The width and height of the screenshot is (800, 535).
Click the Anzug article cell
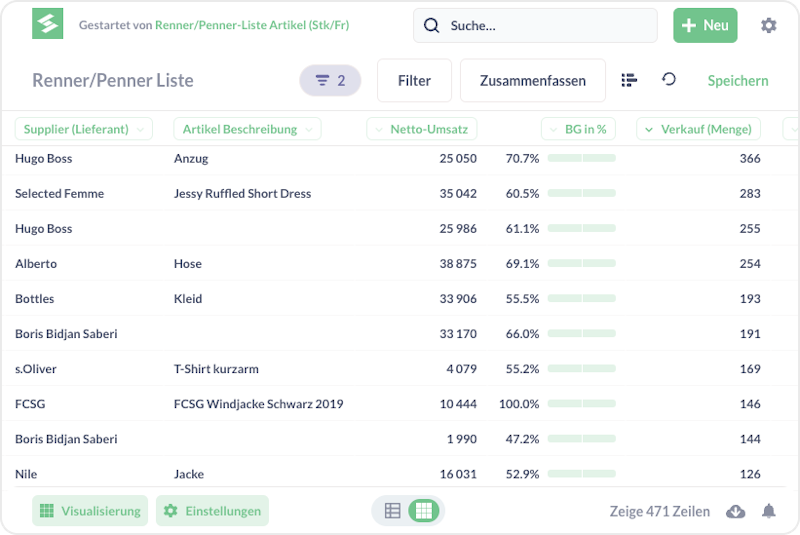point(191,159)
